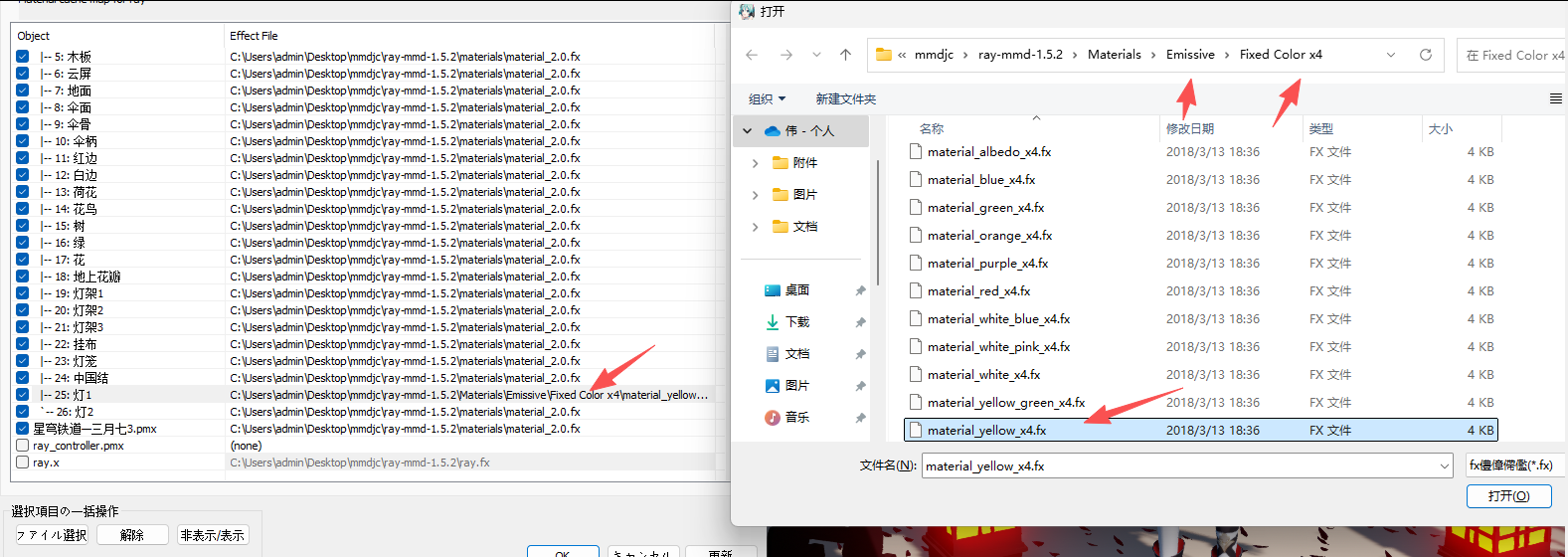Image resolution: width=1568 pixels, height=557 pixels.
Task: Click the Materials breadcrumb in the address bar
Action: click(x=1115, y=55)
